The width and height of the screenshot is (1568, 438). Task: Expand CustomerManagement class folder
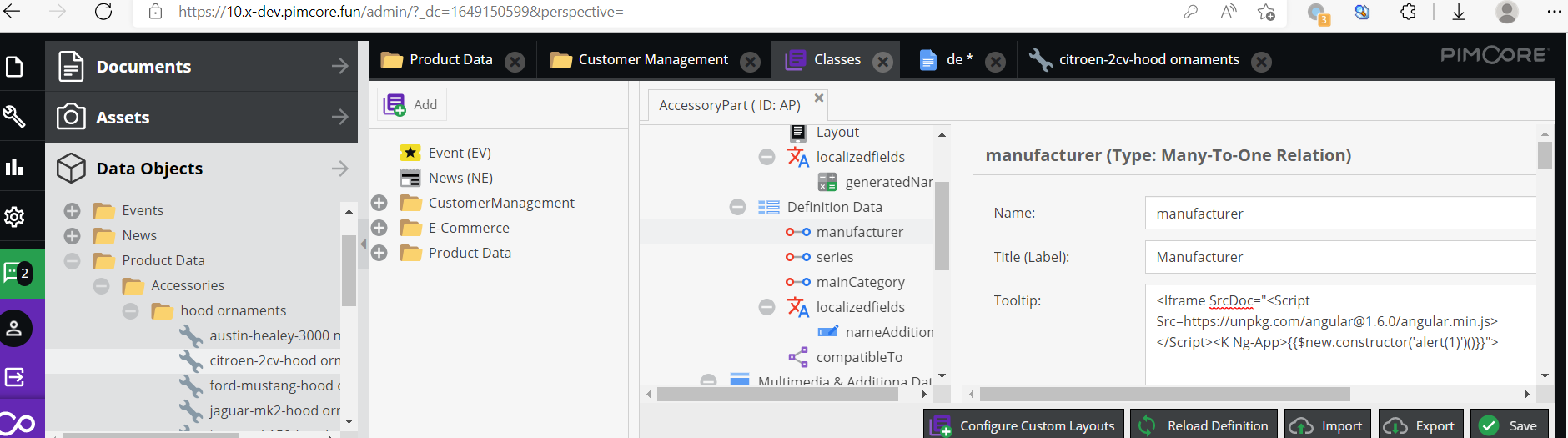[x=379, y=203]
